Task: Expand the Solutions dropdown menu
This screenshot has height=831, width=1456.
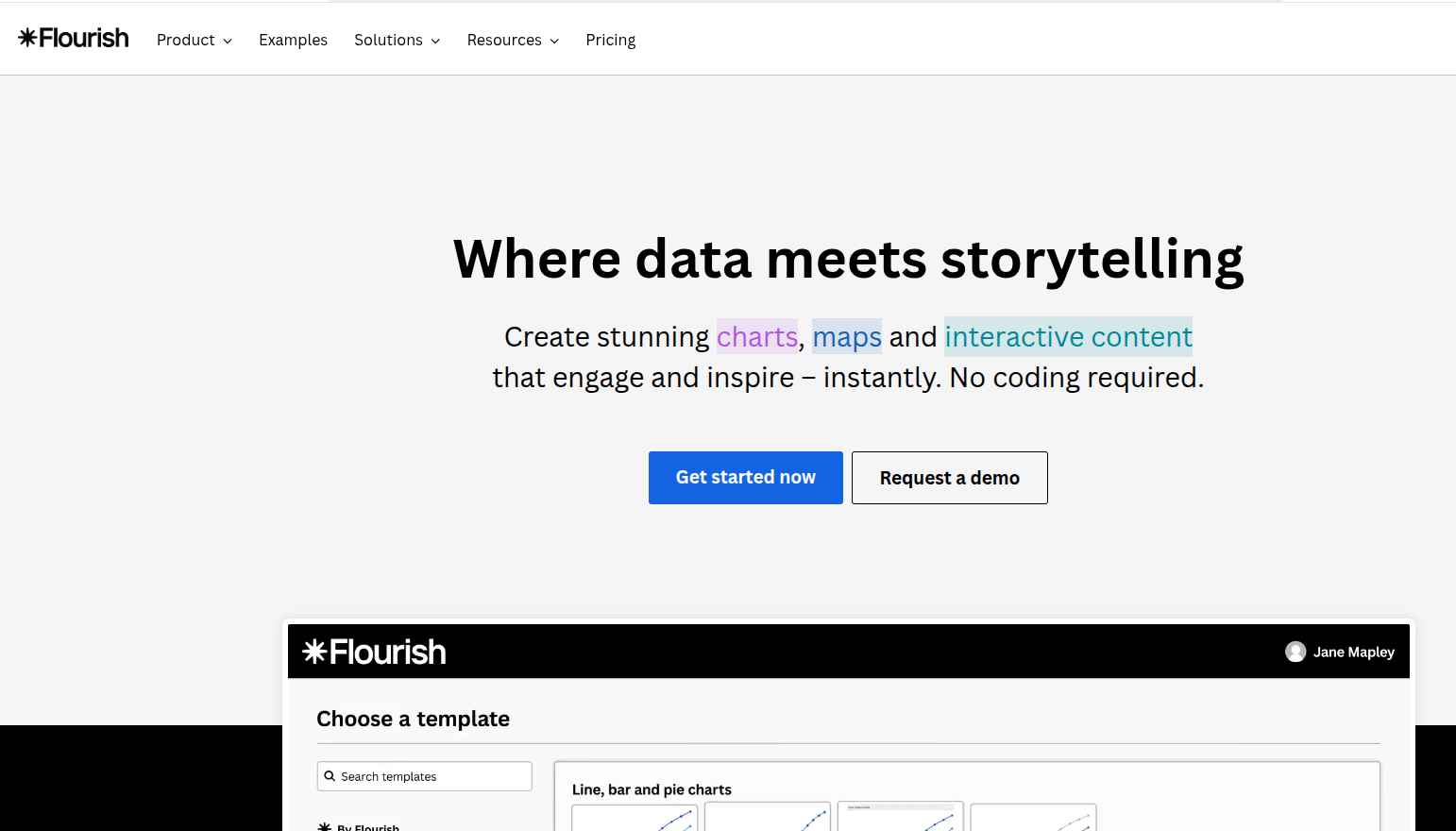Action: coord(397,40)
